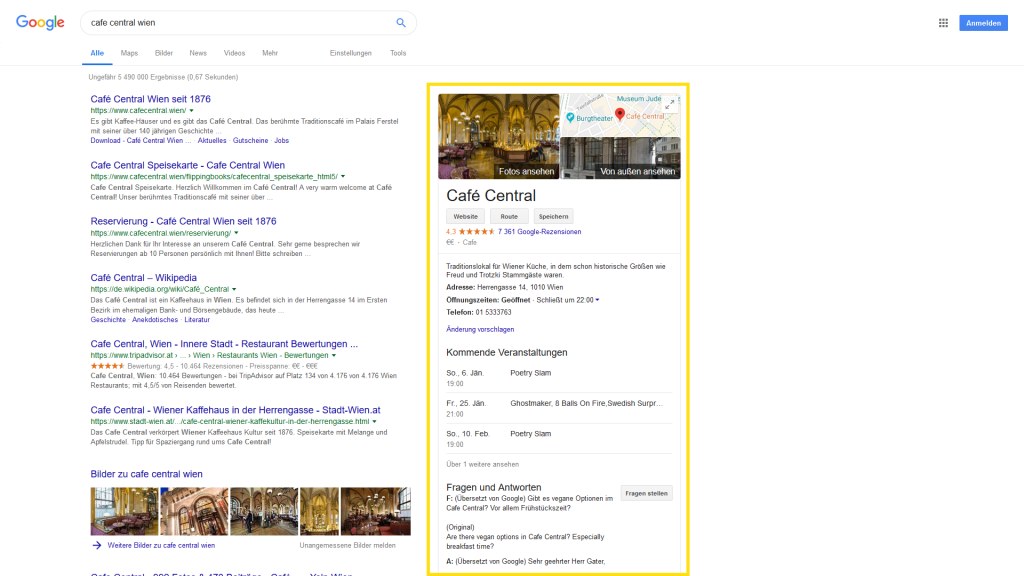This screenshot has height=576, width=1024.
Task: Click the Google logo
Action: [40, 23]
